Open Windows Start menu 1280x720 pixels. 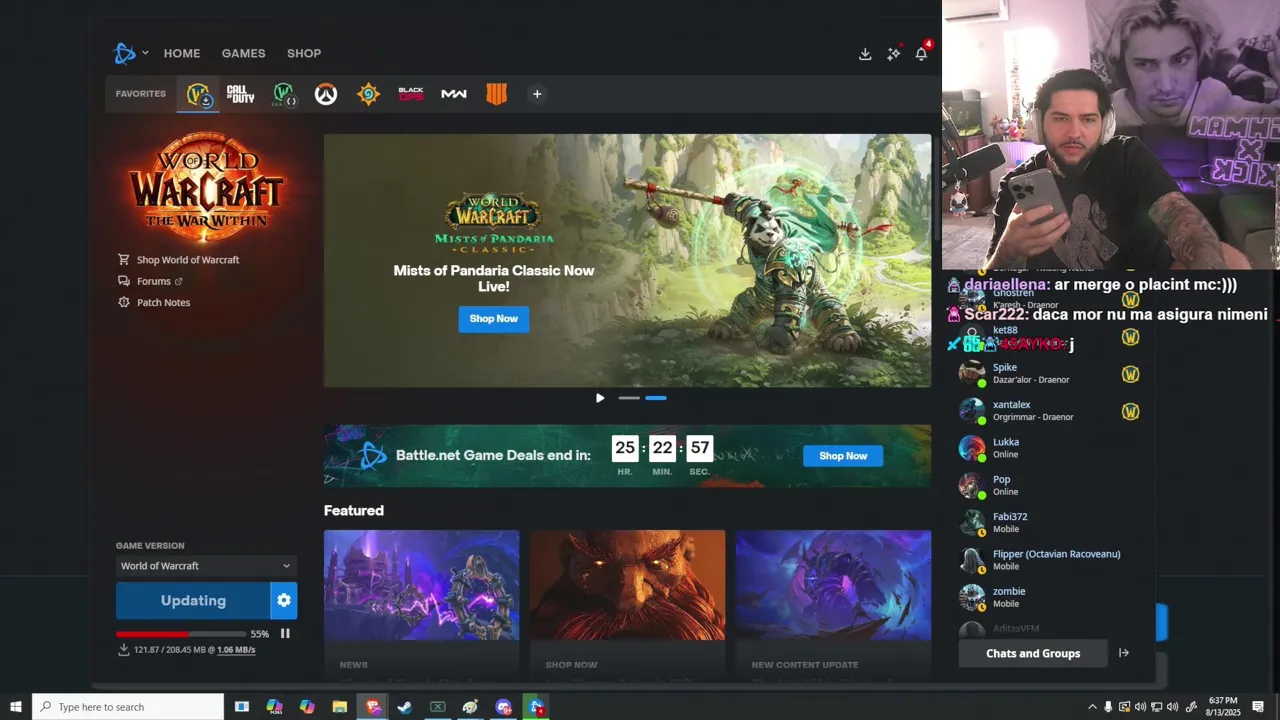point(15,707)
